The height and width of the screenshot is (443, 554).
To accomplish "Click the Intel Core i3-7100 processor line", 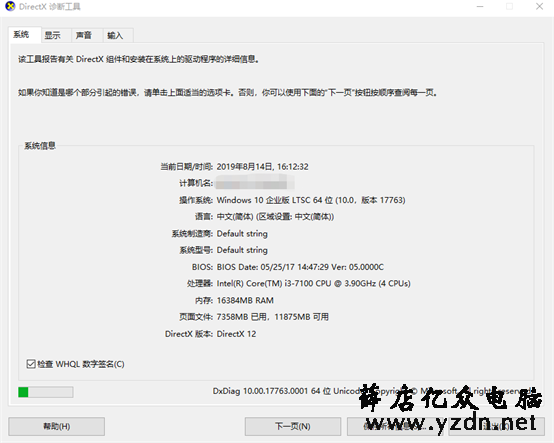I will click(x=313, y=284).
